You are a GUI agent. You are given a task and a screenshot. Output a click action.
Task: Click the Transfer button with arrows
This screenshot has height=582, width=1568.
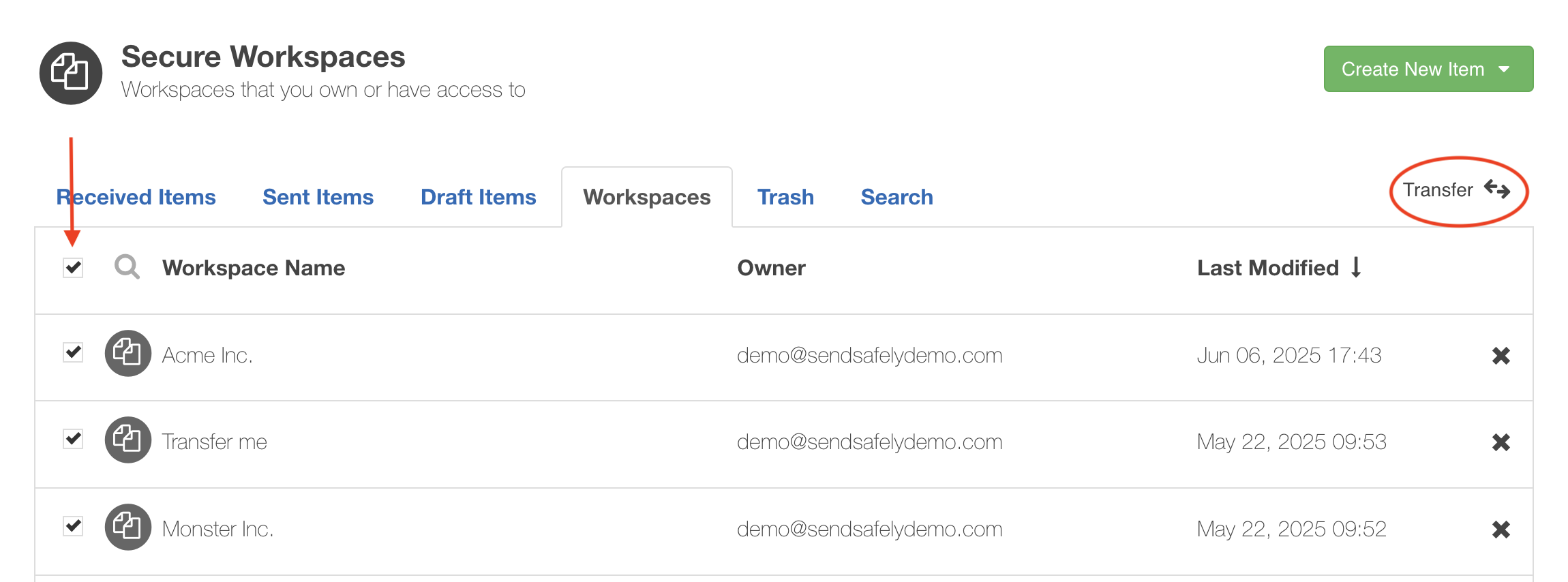(1456, 190)
